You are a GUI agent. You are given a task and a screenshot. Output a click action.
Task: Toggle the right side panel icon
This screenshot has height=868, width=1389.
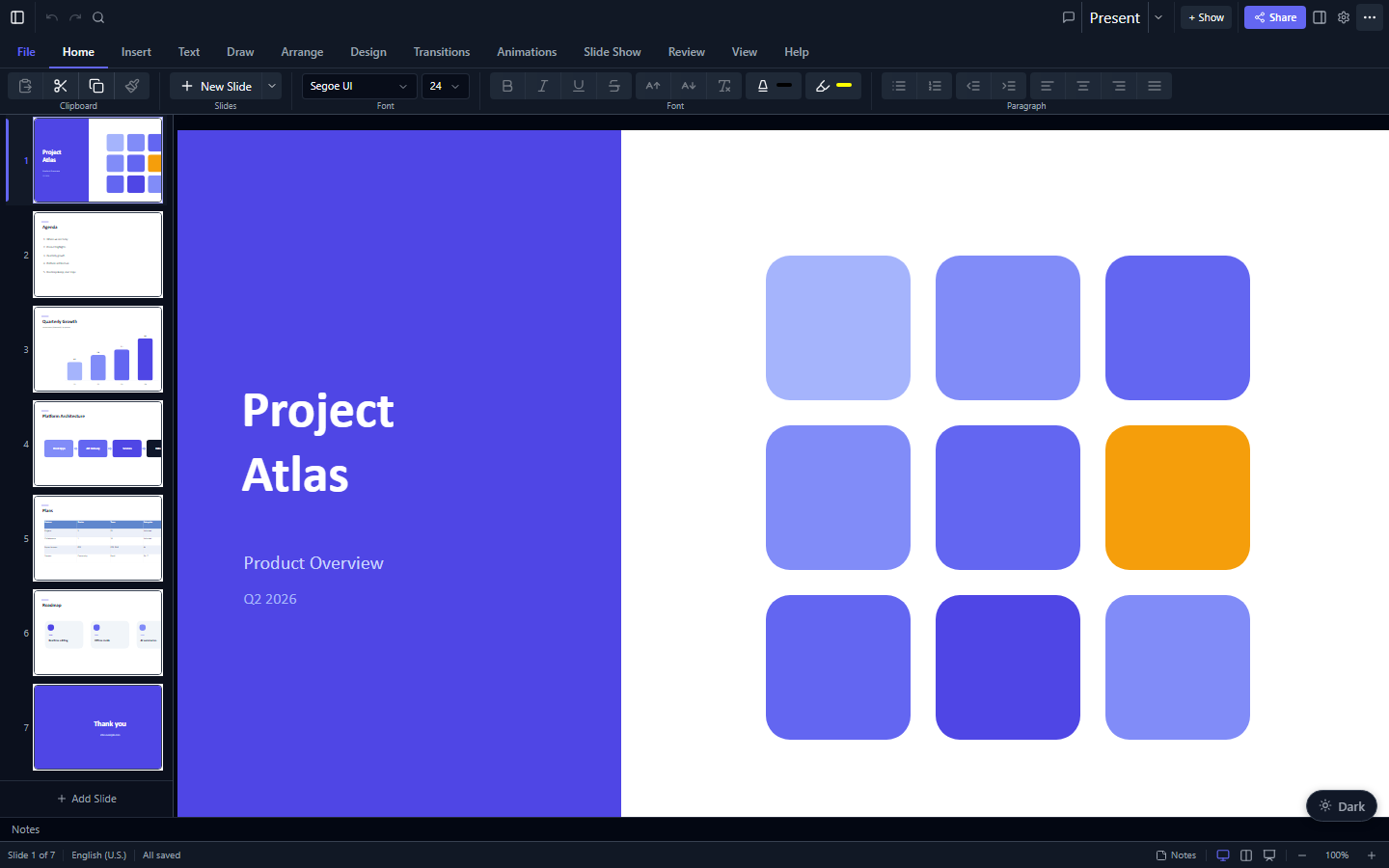tap(1320, 17)
